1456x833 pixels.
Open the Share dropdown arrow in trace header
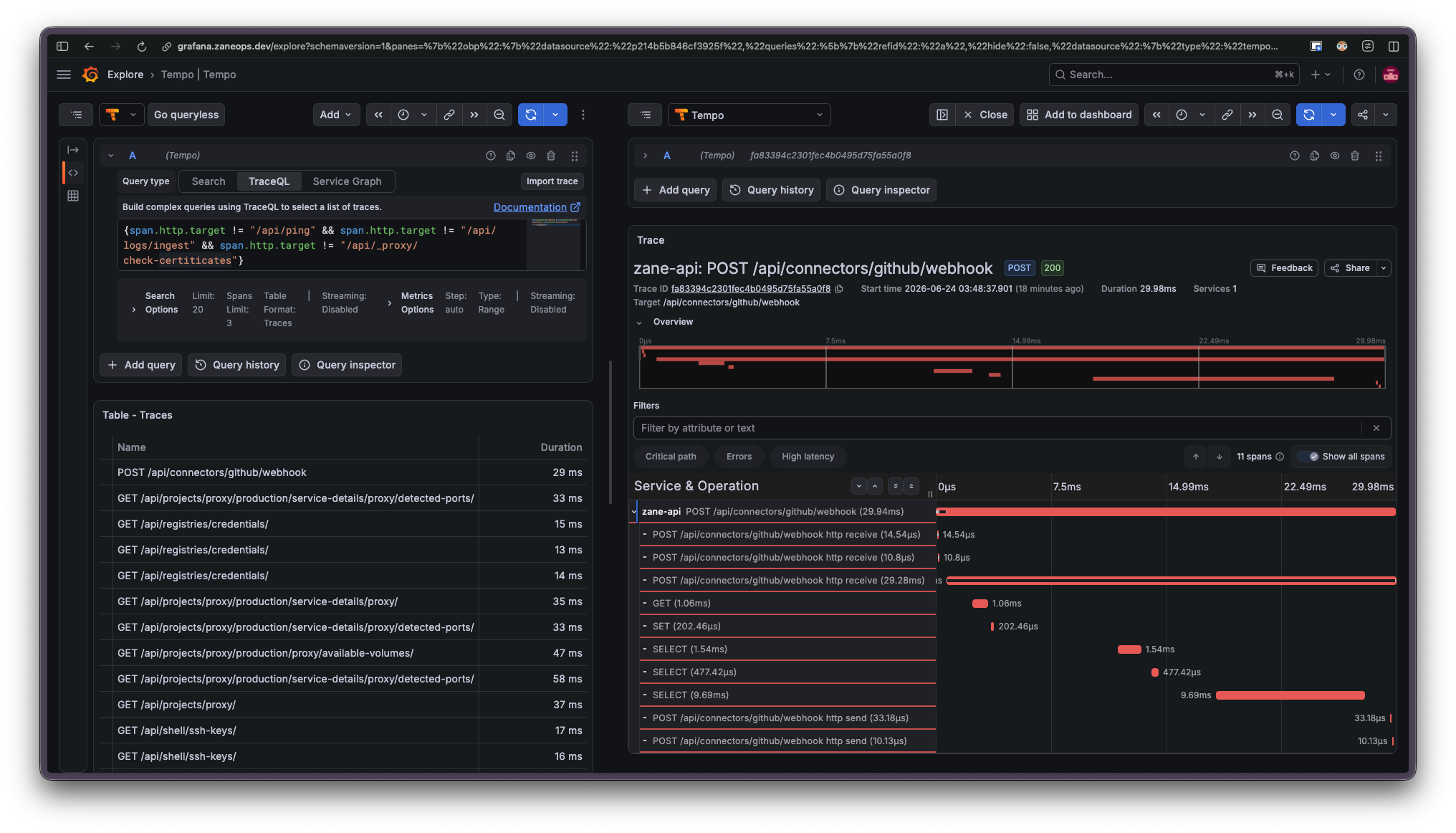tap(1384, 268)
